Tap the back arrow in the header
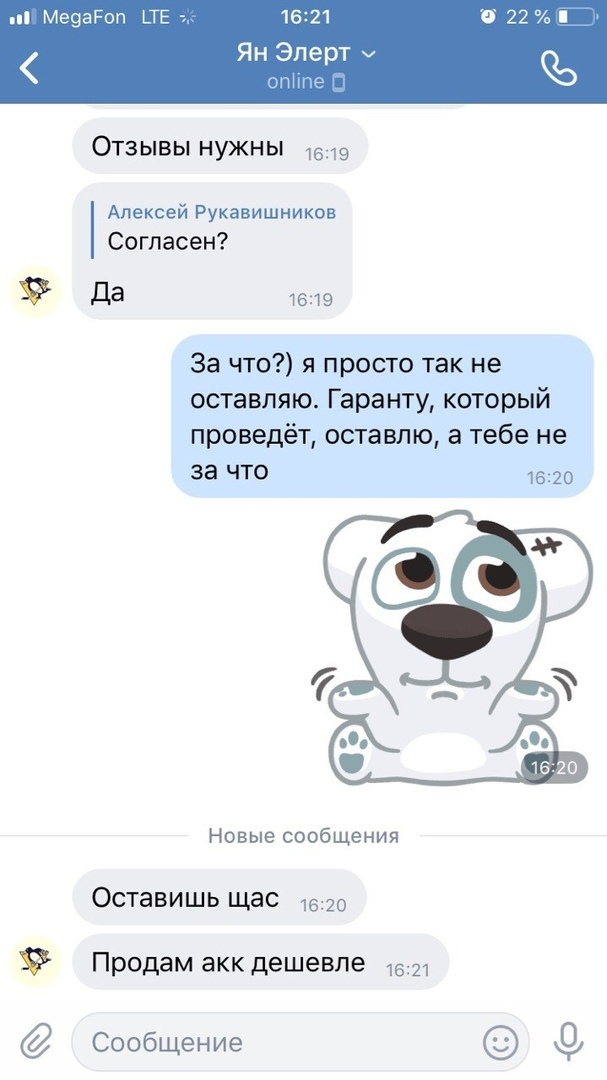This screenshot has height=1080, width=607. (29, 68)
